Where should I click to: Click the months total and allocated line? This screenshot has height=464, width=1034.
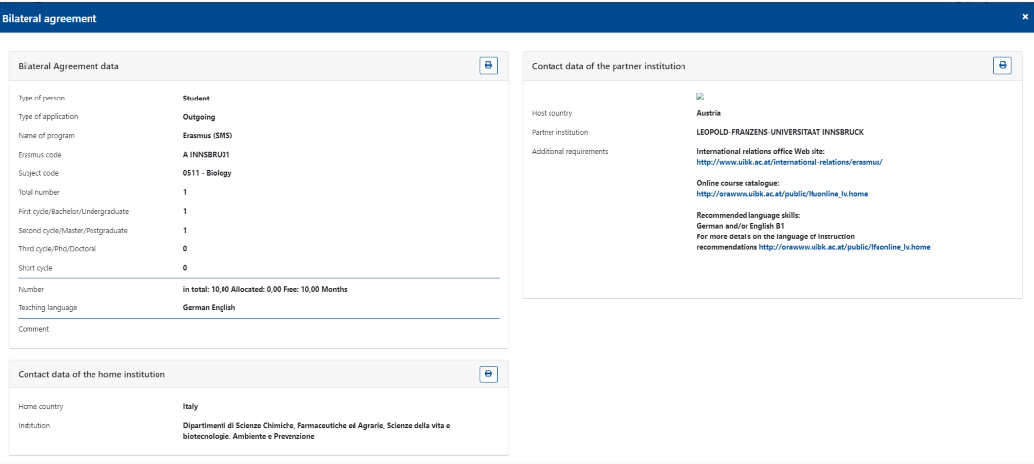[257, 289]
